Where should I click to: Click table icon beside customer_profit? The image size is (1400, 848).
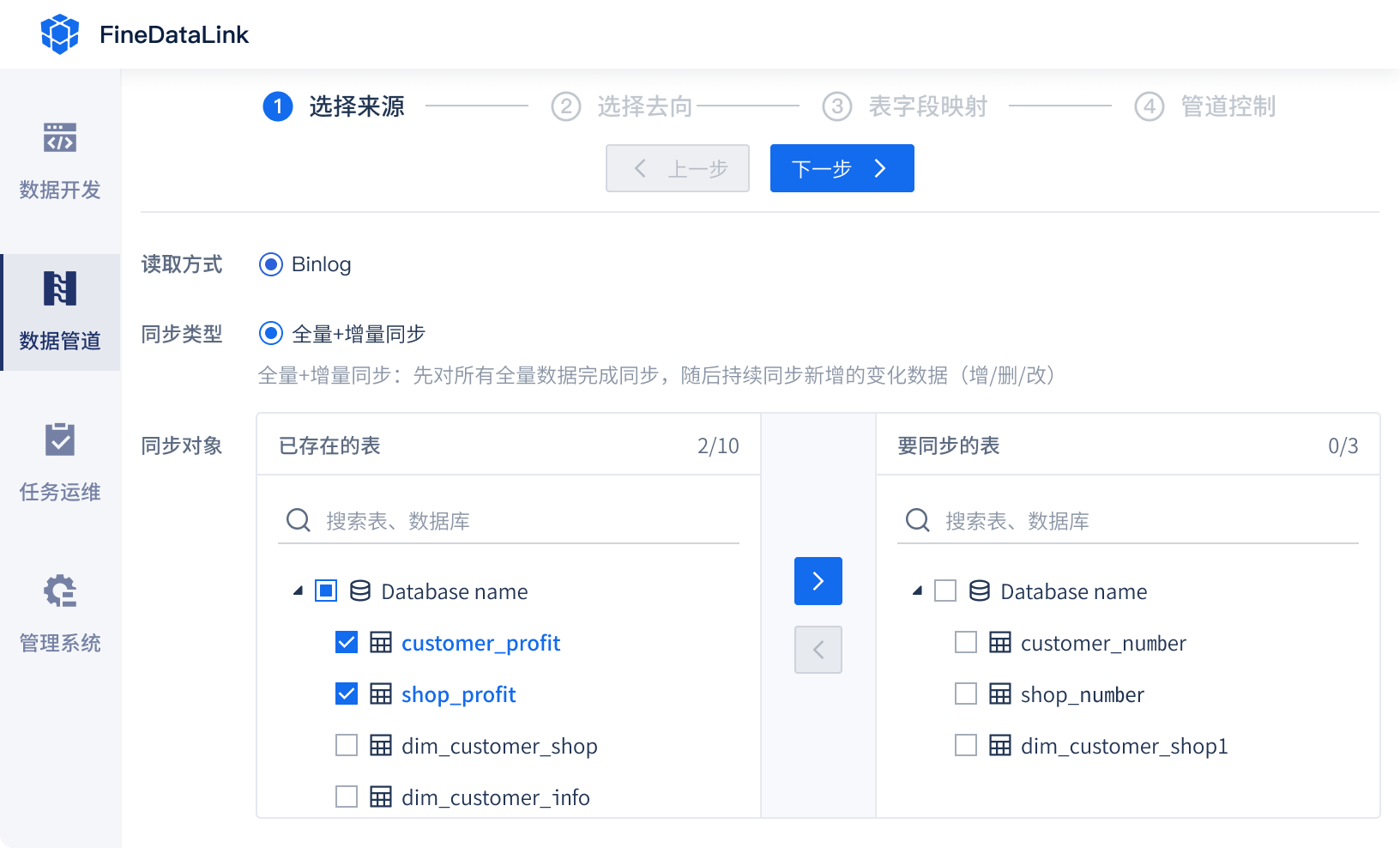click(381, 642)
